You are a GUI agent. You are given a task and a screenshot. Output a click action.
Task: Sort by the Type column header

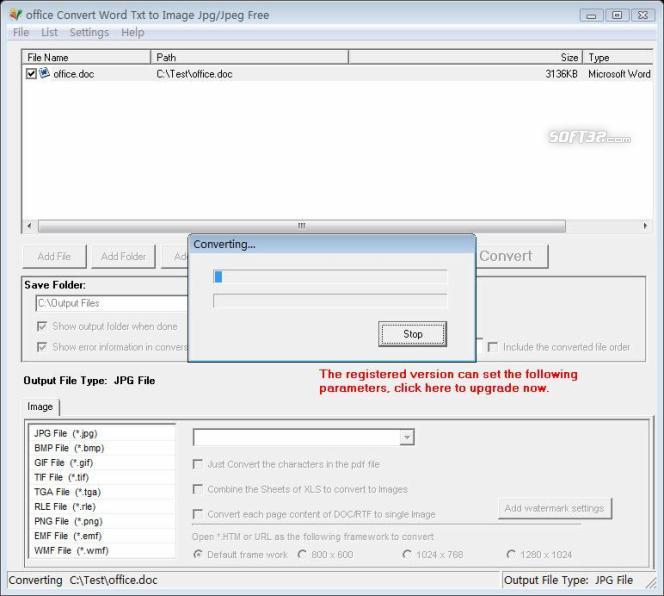(x=618, y=57)
